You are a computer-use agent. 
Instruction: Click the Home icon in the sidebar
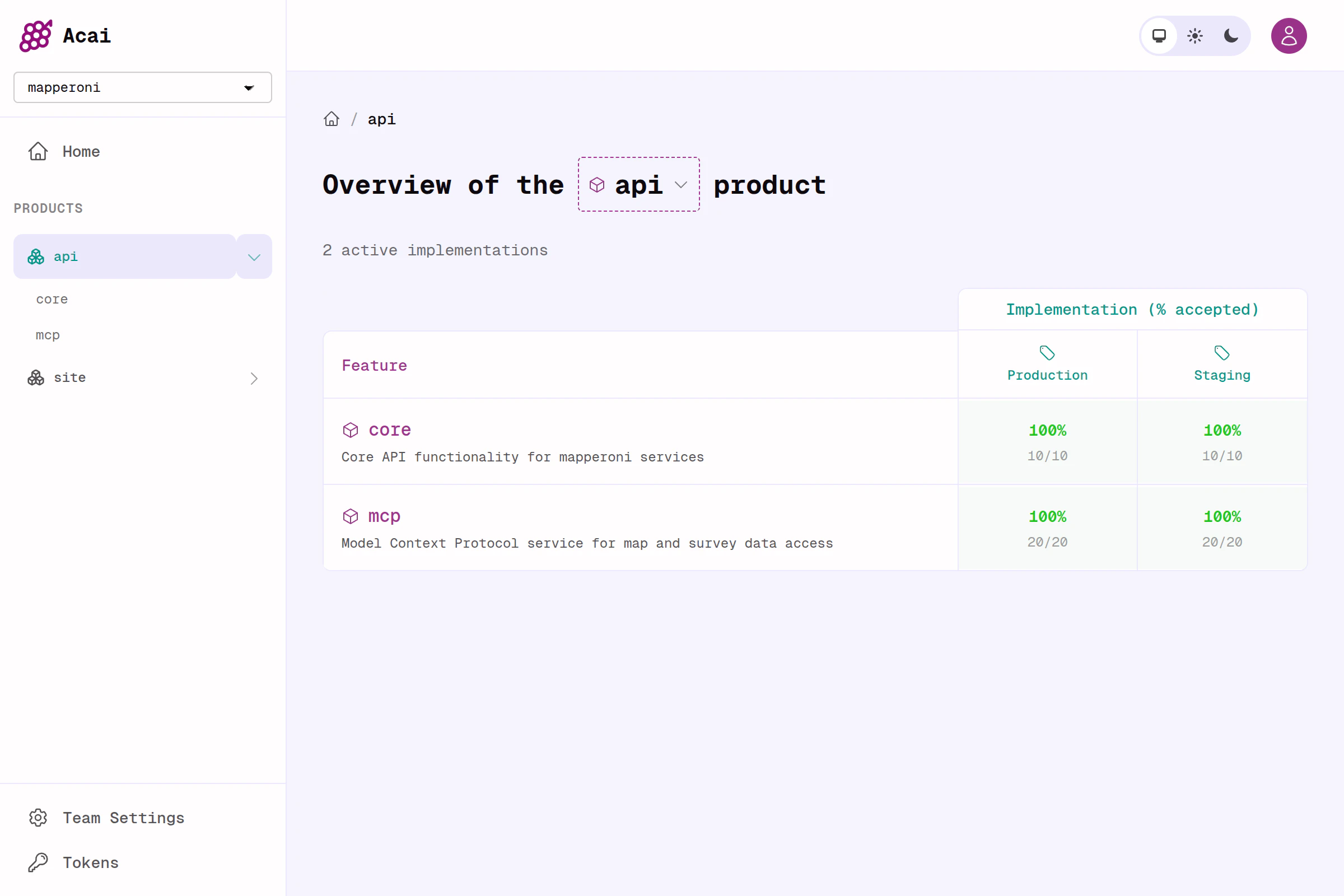click(x=37, y=151)
